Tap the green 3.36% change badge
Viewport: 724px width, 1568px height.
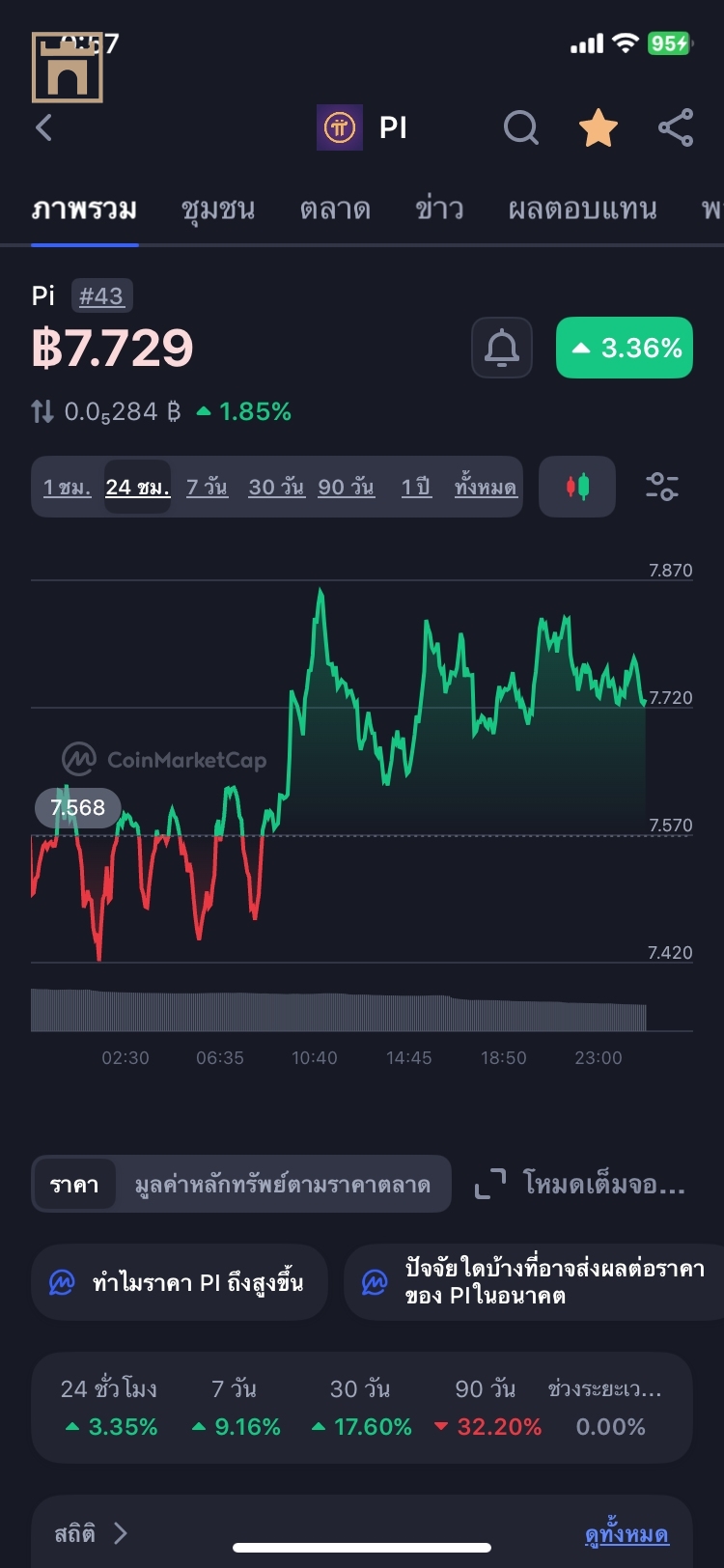pyautogui.click(x=625, y=348)
